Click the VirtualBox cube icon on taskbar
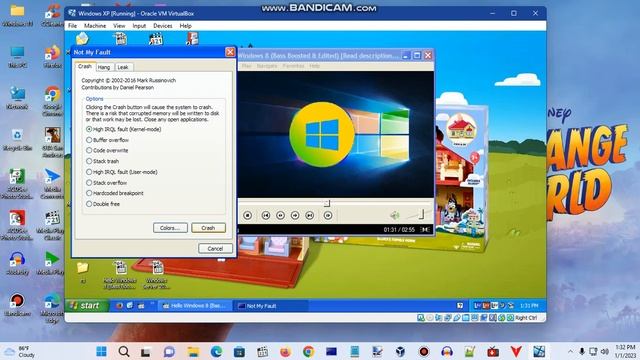The width and height of the screenshot is (640, 360). pos(400,351)
